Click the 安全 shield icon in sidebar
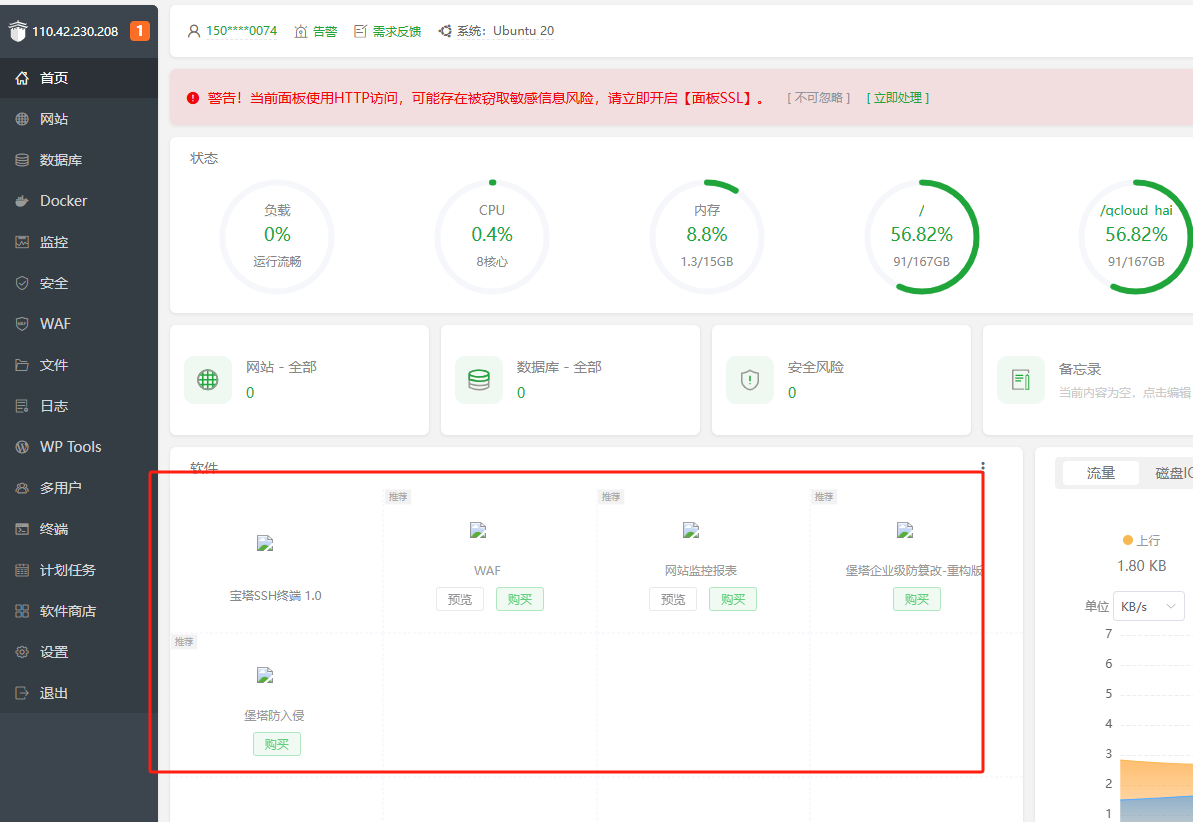The image size is (1193, 822). tap(22, 283)
